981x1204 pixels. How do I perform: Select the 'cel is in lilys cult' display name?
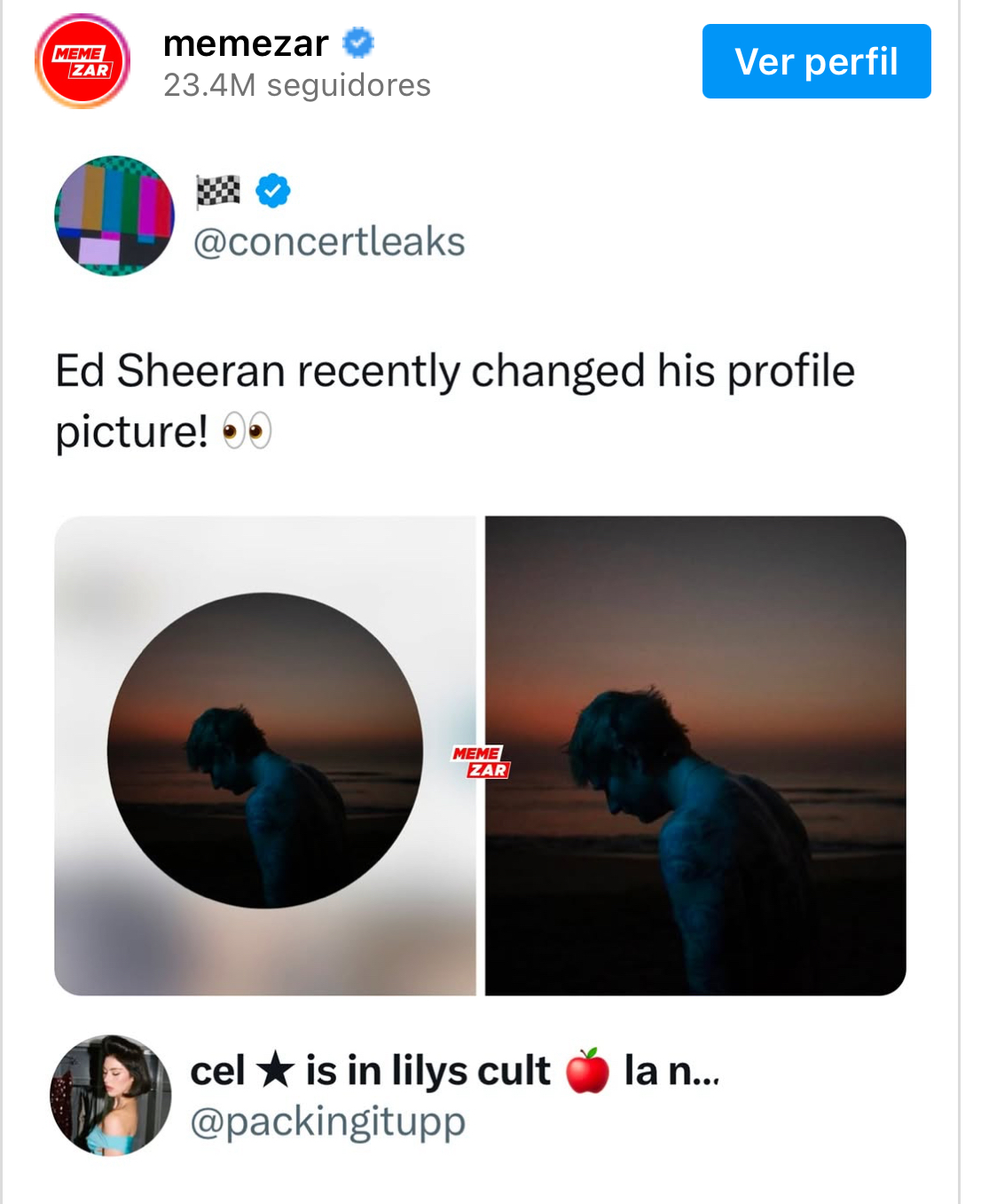(x=370, y=1070)
